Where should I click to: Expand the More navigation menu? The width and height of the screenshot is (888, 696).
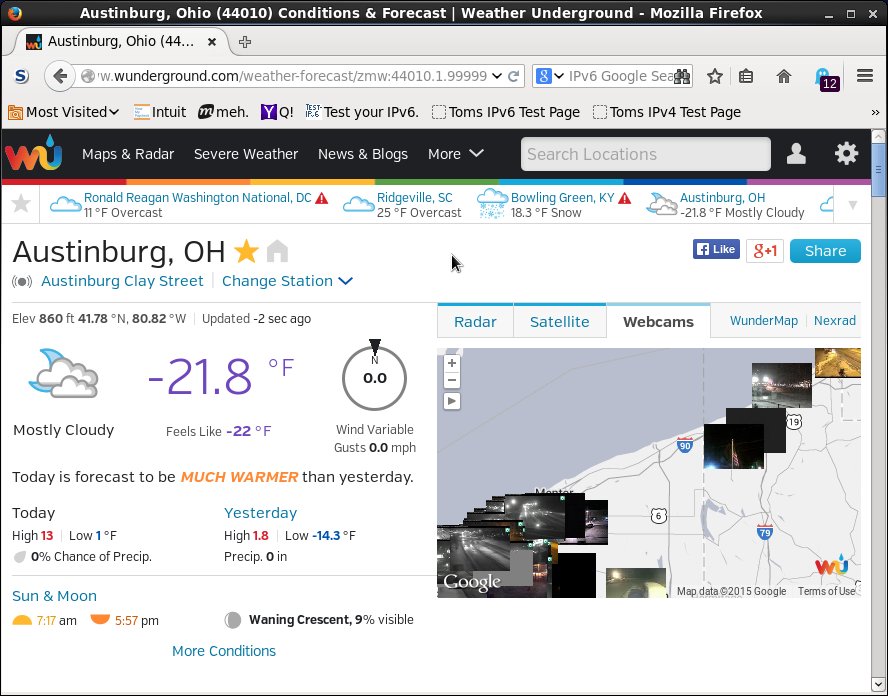pyautogui.click(x=455, y=154)
